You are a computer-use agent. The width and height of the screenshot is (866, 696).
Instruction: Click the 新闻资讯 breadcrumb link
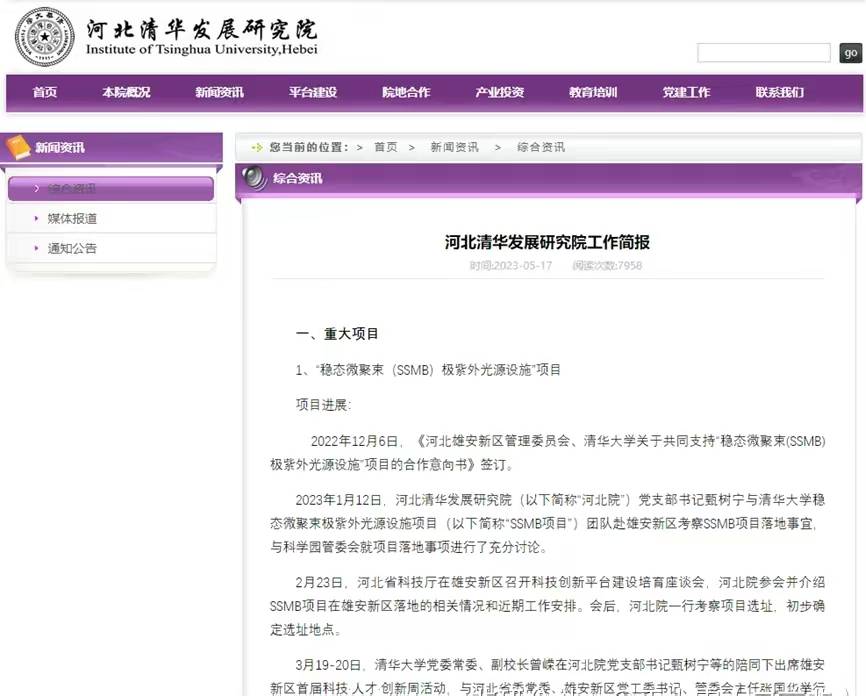(x=454, y=147)
